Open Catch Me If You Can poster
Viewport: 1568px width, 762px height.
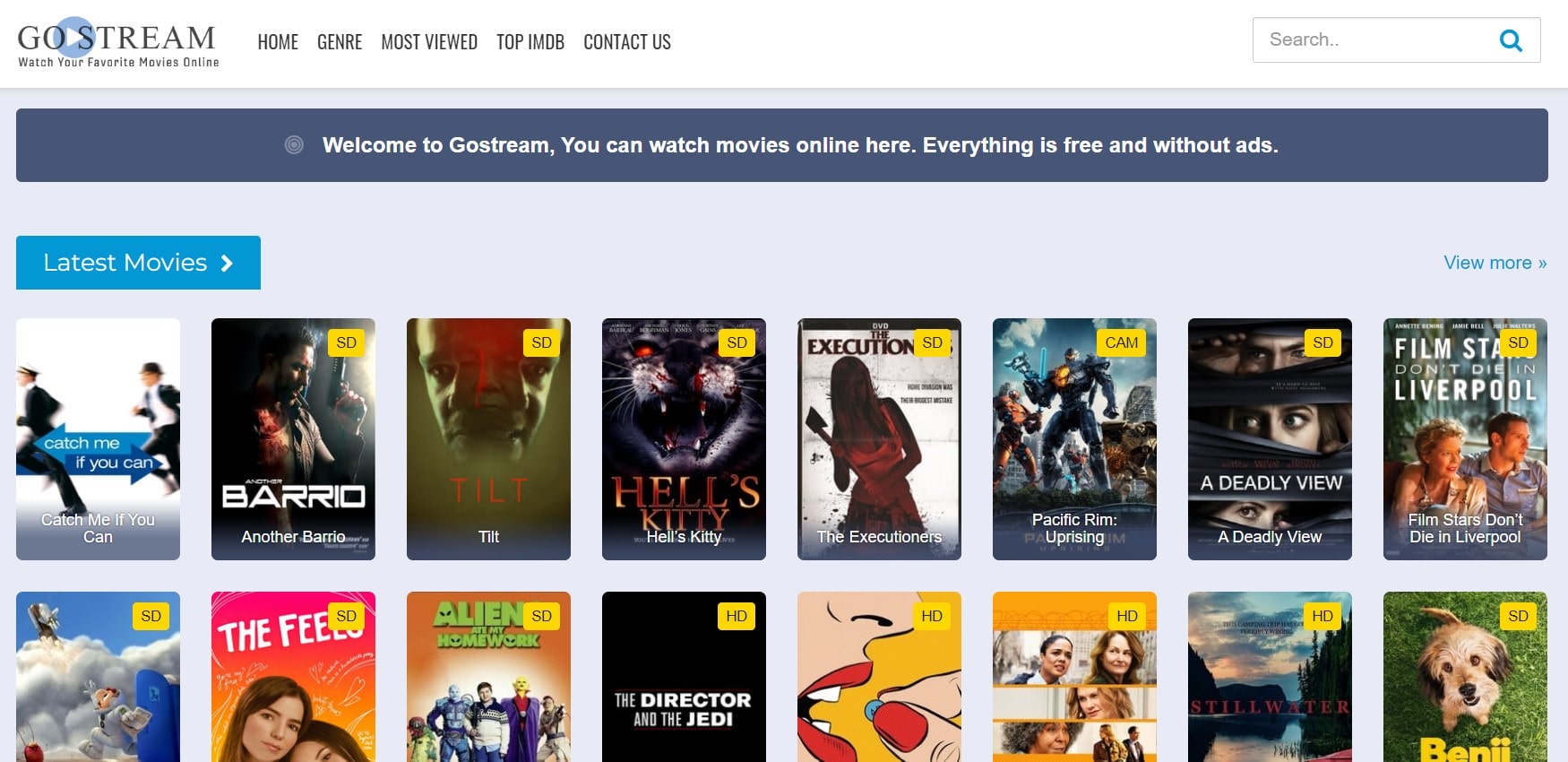[x=98, y=439]
